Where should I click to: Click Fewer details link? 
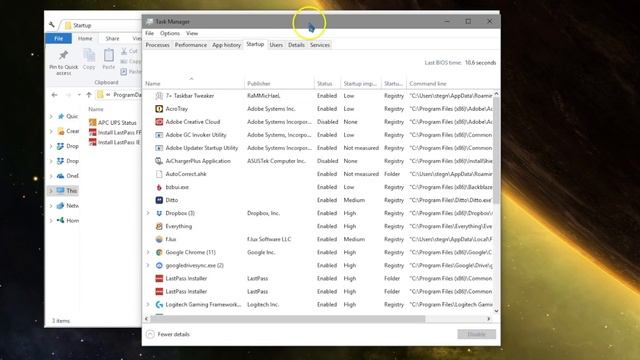click(173, 334)
